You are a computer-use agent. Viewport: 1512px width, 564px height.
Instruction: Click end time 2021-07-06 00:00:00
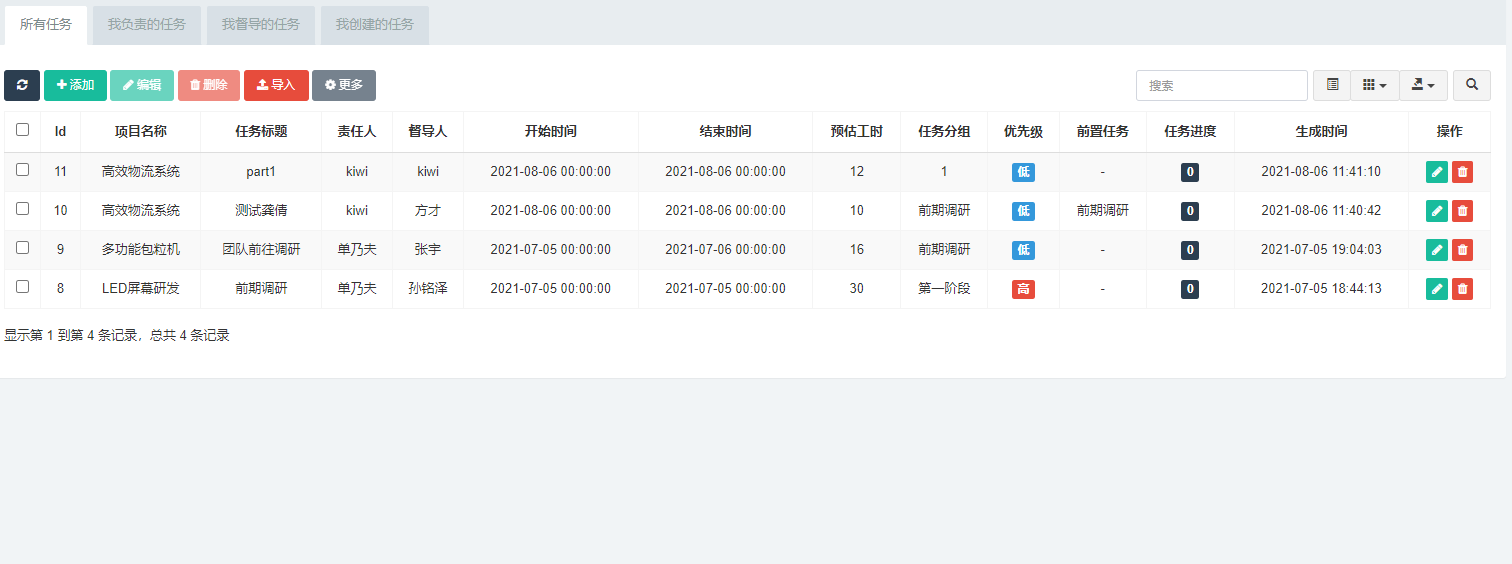click(x=725, y=249)
